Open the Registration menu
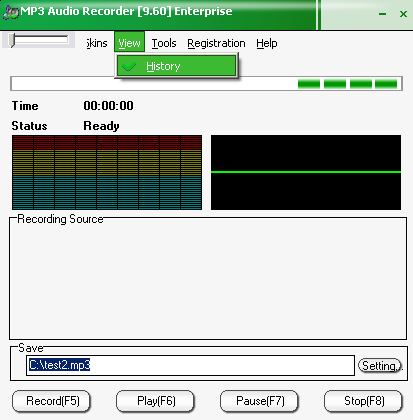The width and height of the screenshot is (413, 420). (x=216, y=43)
